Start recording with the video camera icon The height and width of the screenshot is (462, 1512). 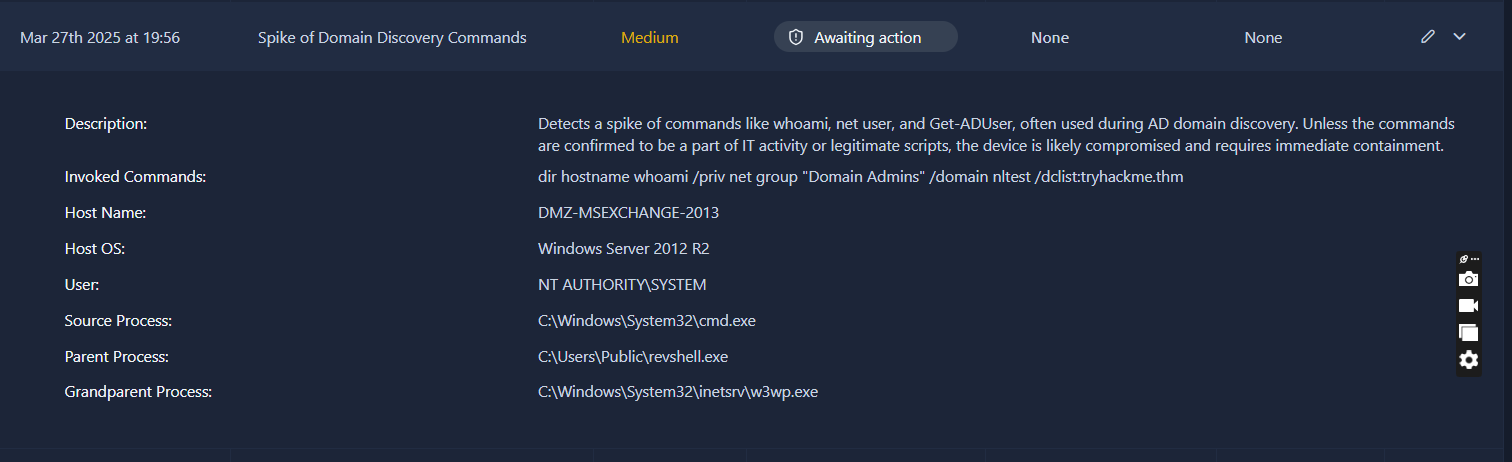(1468, 306)
